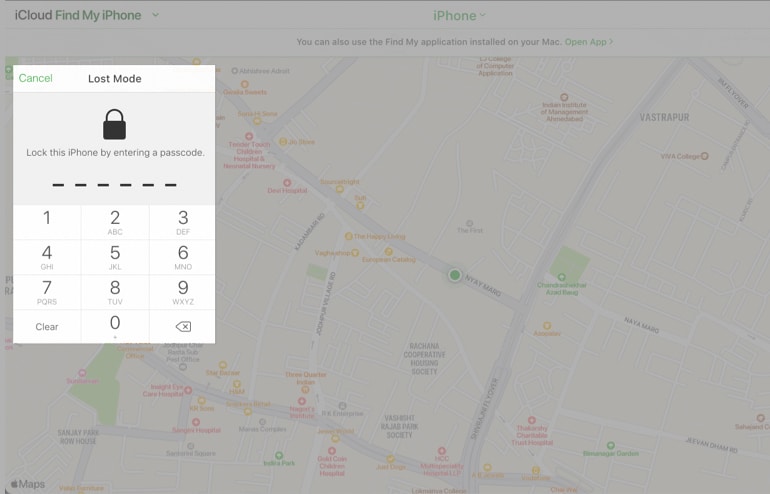
Task: Click the European Catalog map marker
Action: 388,252
